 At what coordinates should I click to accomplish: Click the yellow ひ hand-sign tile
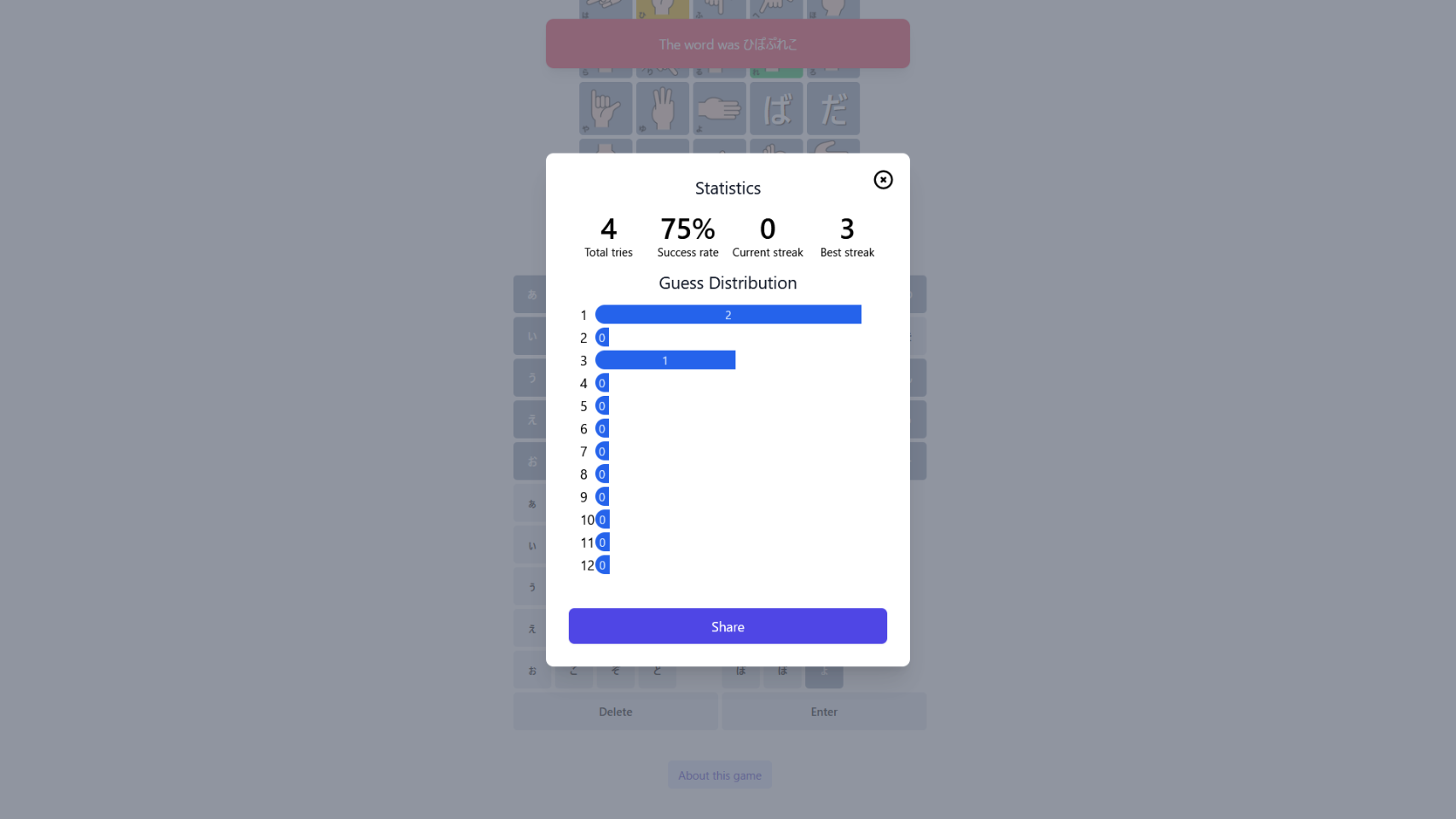662,9
